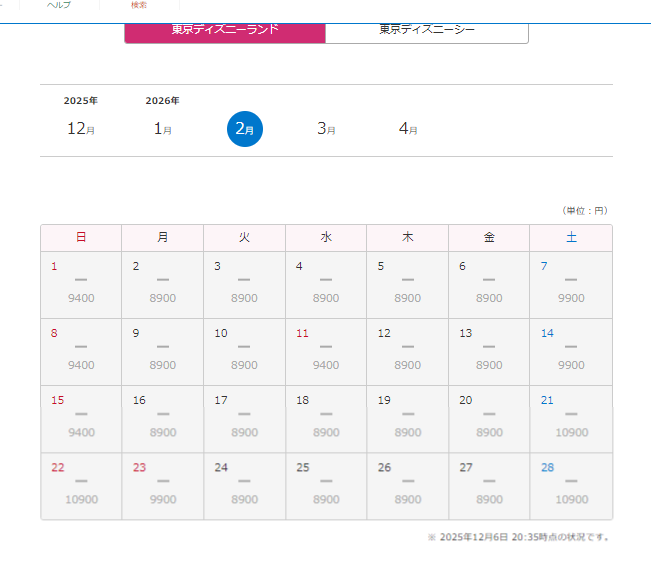Select holiday February 11 cell
The height and width of the screenshot is (567, 651).
[x=326, y=352]
